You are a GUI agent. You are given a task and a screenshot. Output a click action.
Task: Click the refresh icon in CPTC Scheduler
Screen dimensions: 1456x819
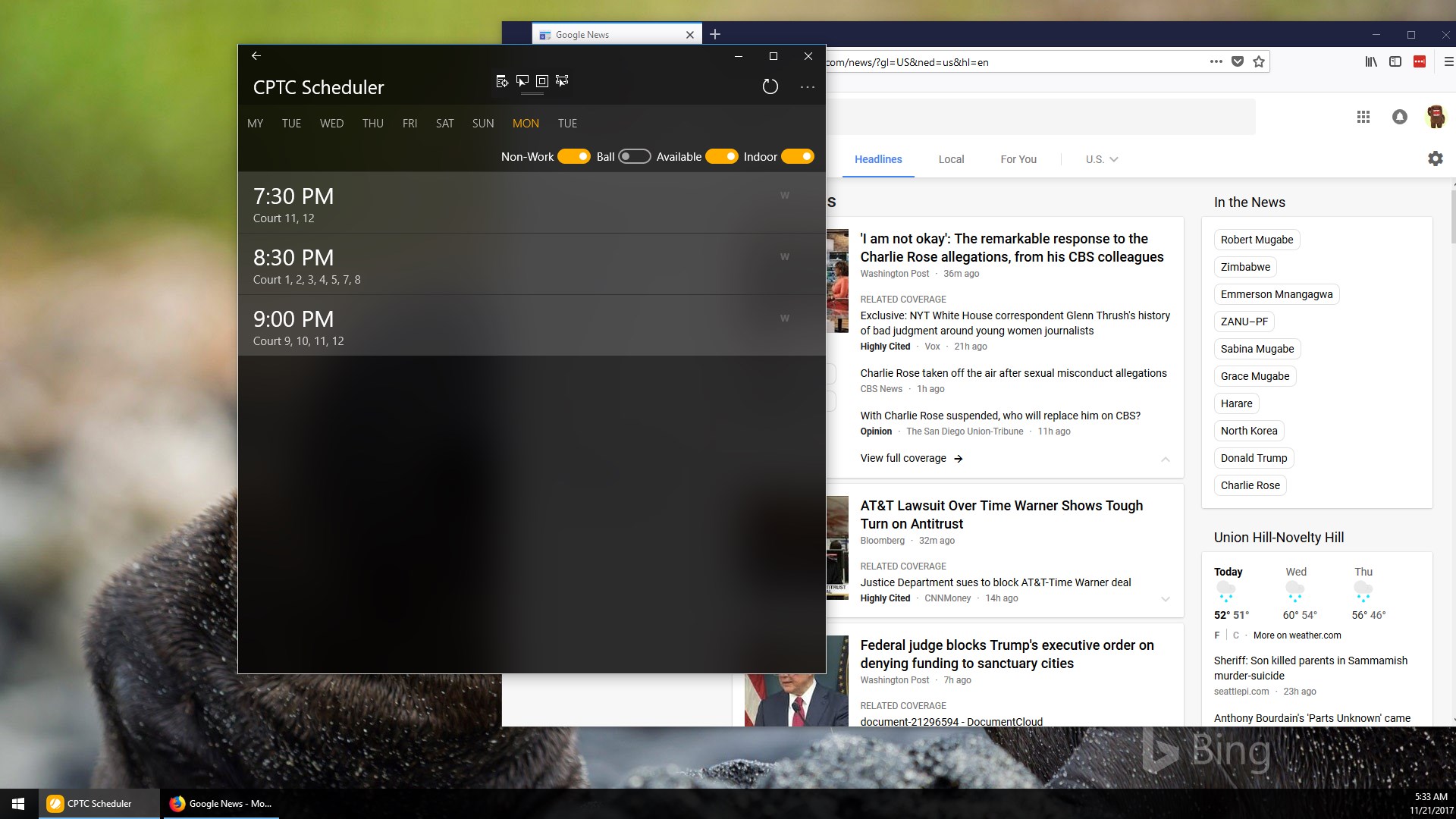coord(770,86)
